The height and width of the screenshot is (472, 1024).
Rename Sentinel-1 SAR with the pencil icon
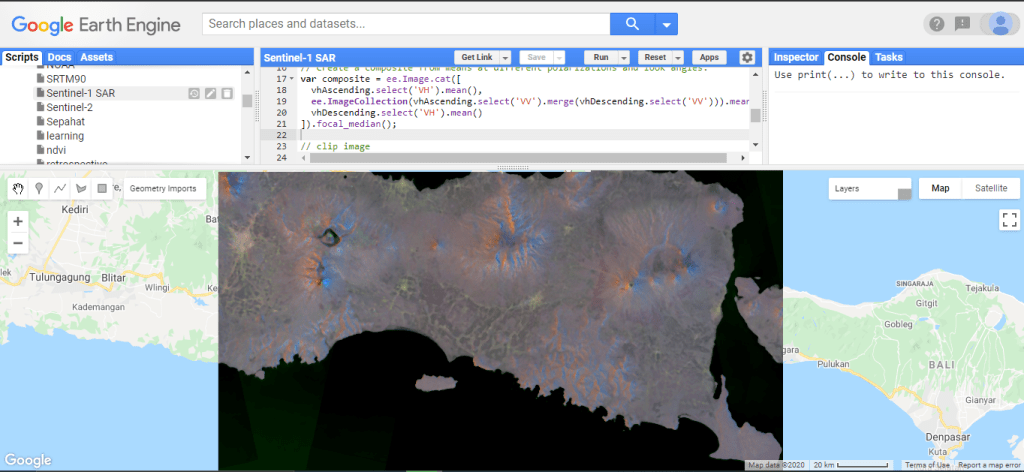[x=210, y=93]
